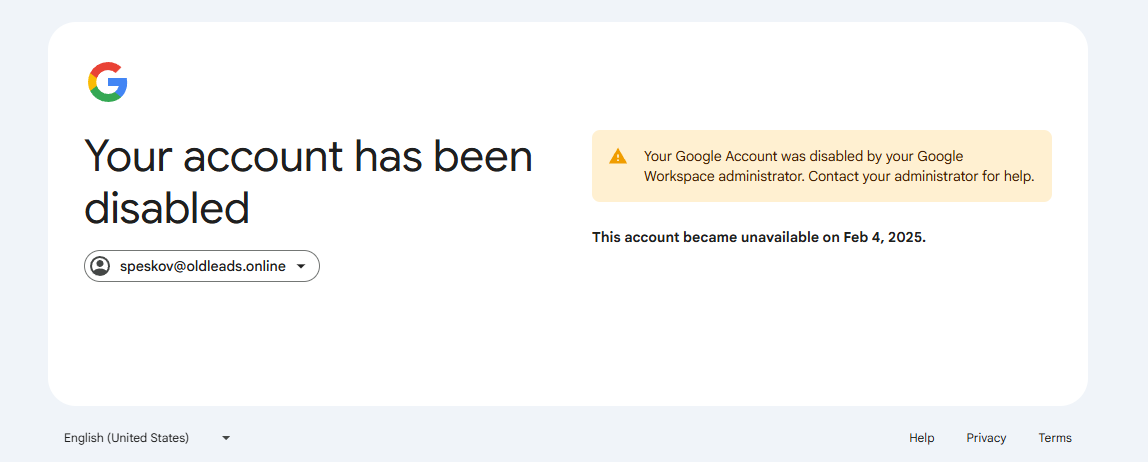
Task: Click the profile avatar icon beside the email
Action: click(x=100, y=266)
